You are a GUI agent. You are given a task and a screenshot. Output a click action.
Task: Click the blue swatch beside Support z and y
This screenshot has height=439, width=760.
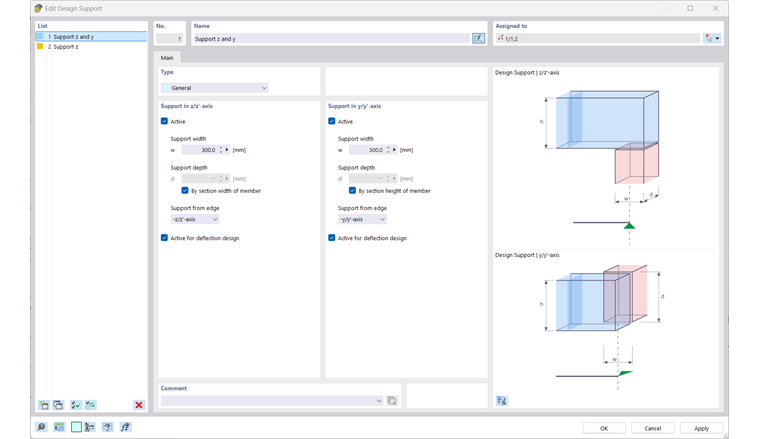click(40, 36)
